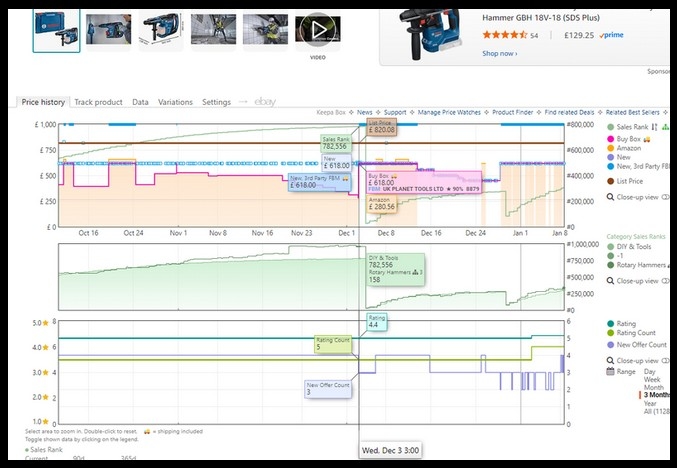This screenshot has height=468, width=677.
Task: Click the Keepa Box link
Action: point(331,112)
